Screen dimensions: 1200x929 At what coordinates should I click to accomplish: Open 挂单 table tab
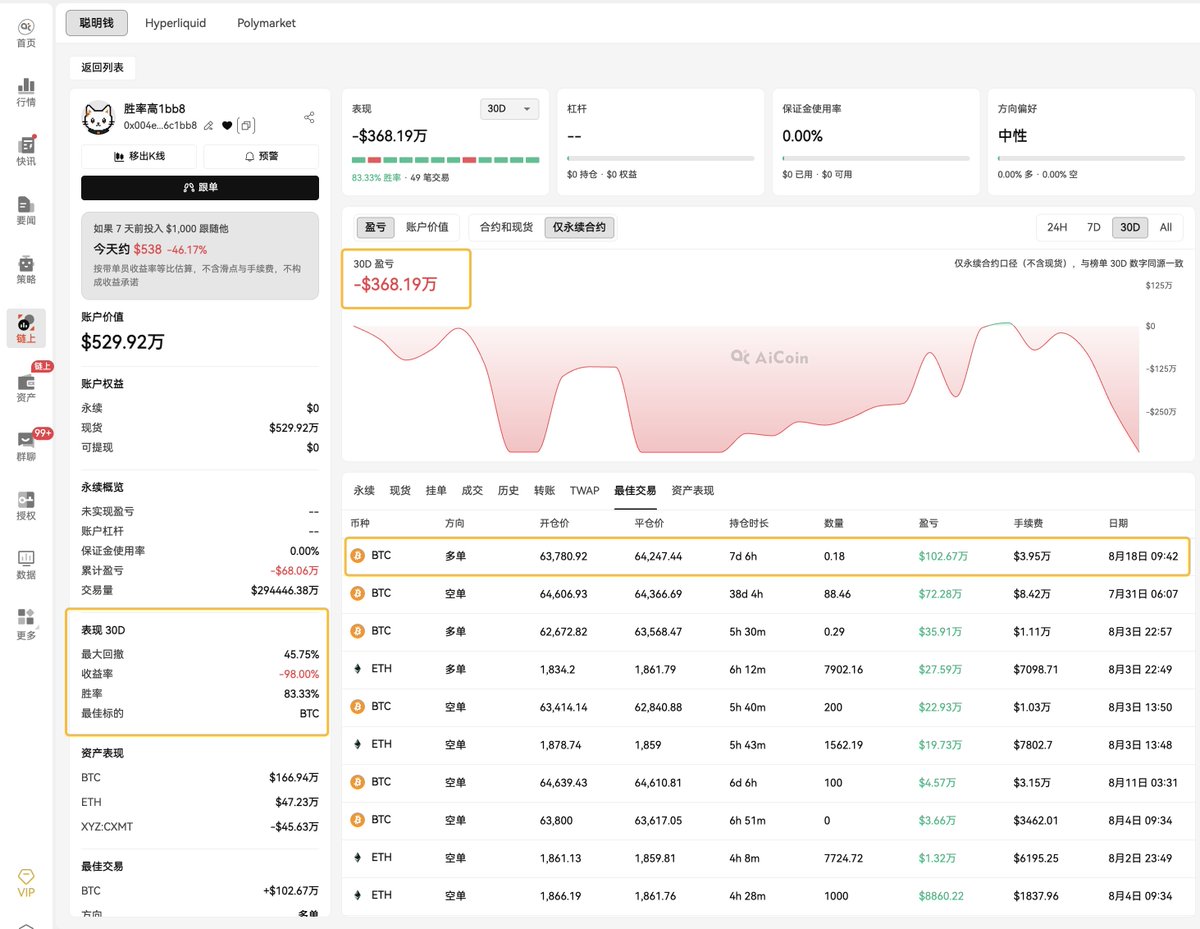[x=436, y=491]
